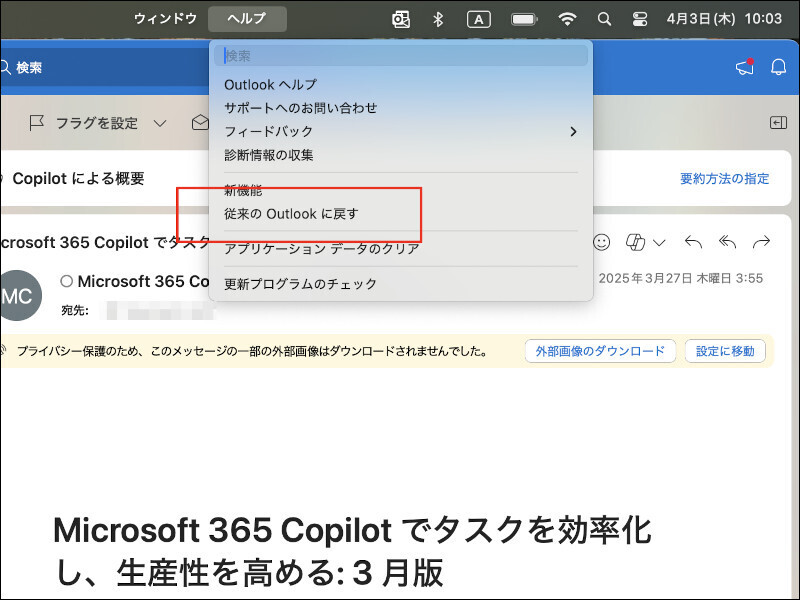Forward the message with the arrow icon

(x=761, y=241)
